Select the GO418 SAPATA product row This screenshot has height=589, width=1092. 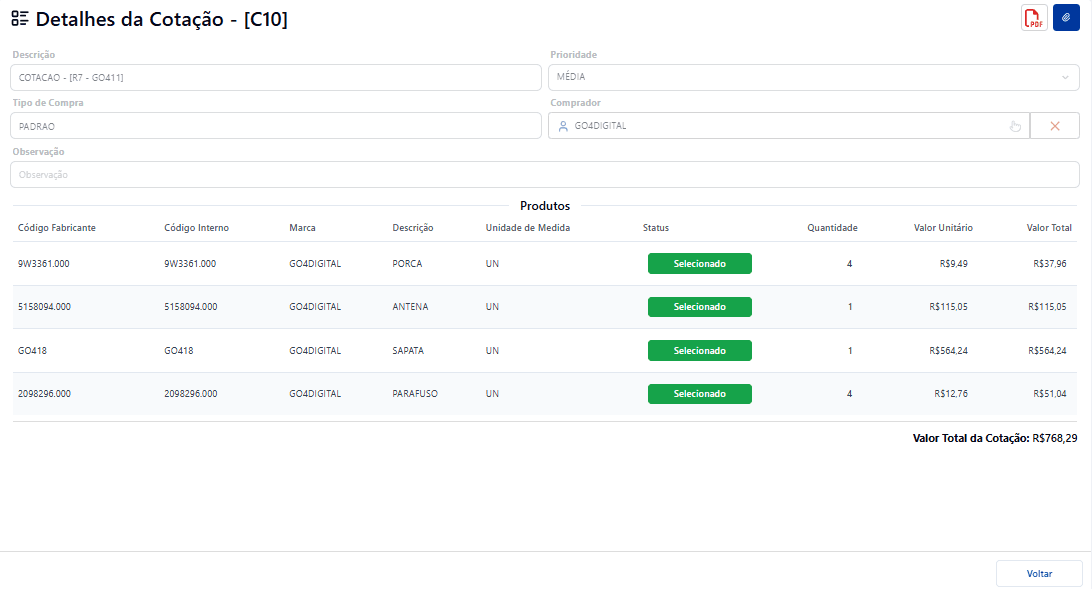pyautogui.click(x=545, y=350)
